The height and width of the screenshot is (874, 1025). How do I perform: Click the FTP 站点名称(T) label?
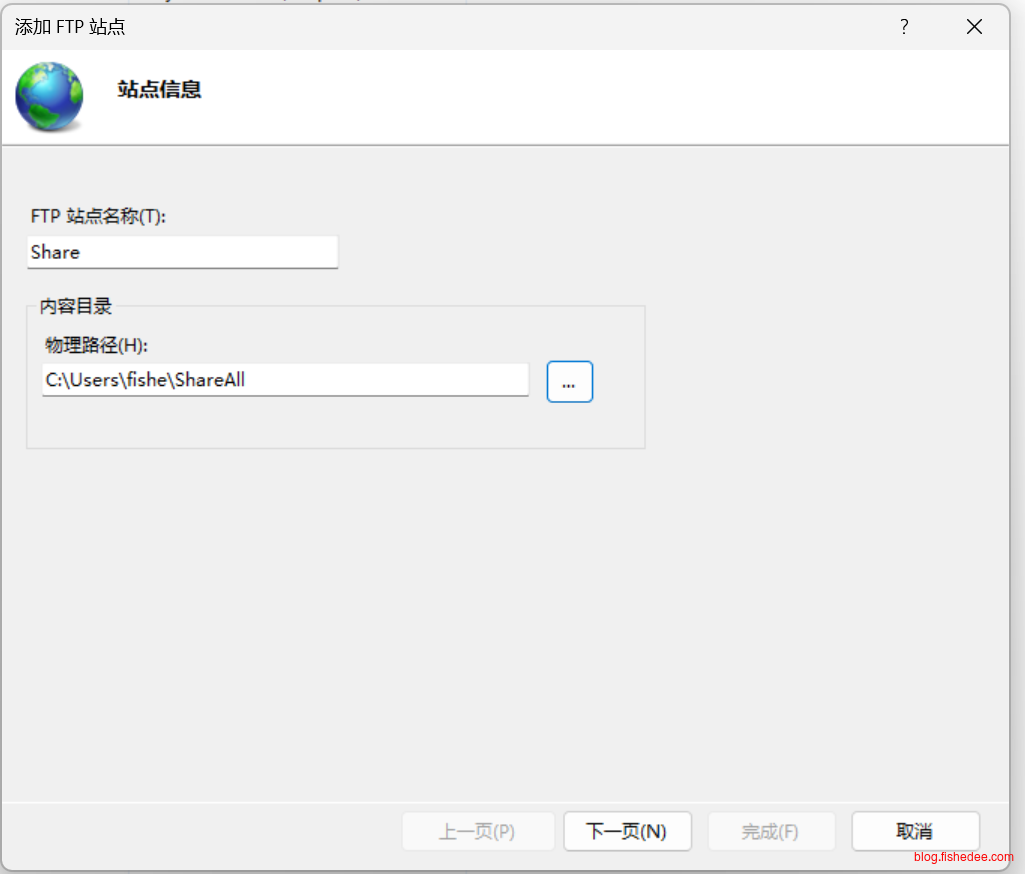(97, 216)
